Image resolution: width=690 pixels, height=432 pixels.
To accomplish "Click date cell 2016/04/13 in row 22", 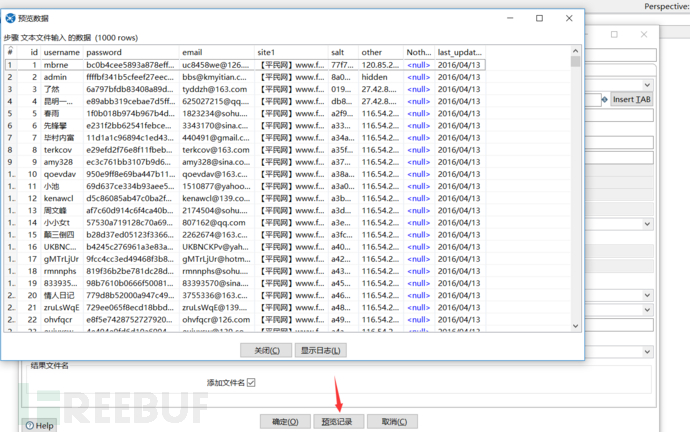I will 459,320.
